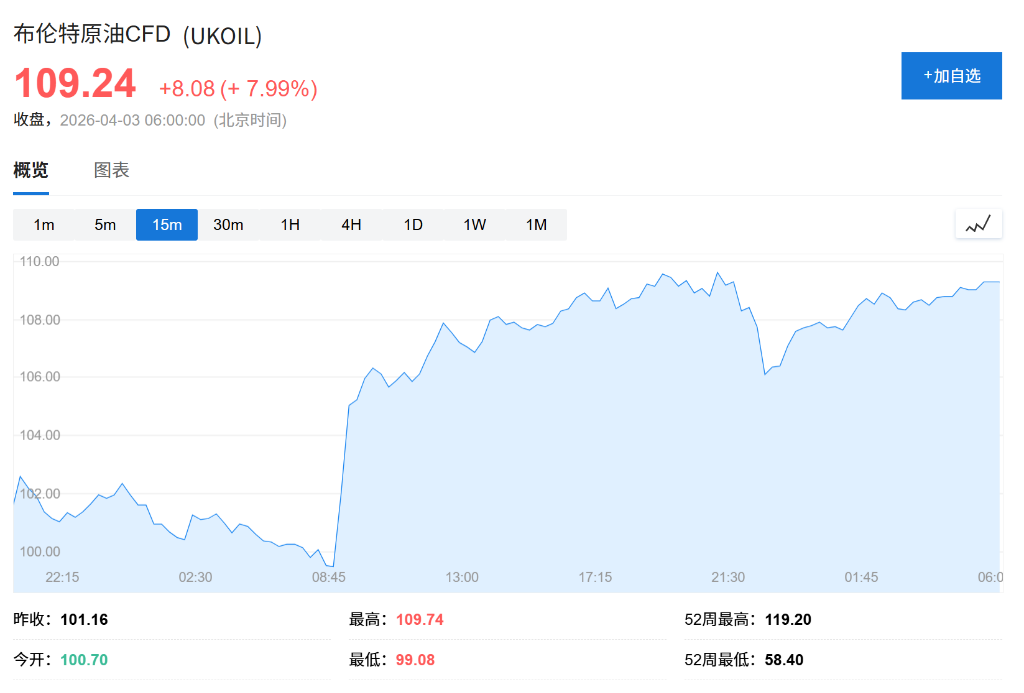Select the 概览 tab

(x=30, y=170)
